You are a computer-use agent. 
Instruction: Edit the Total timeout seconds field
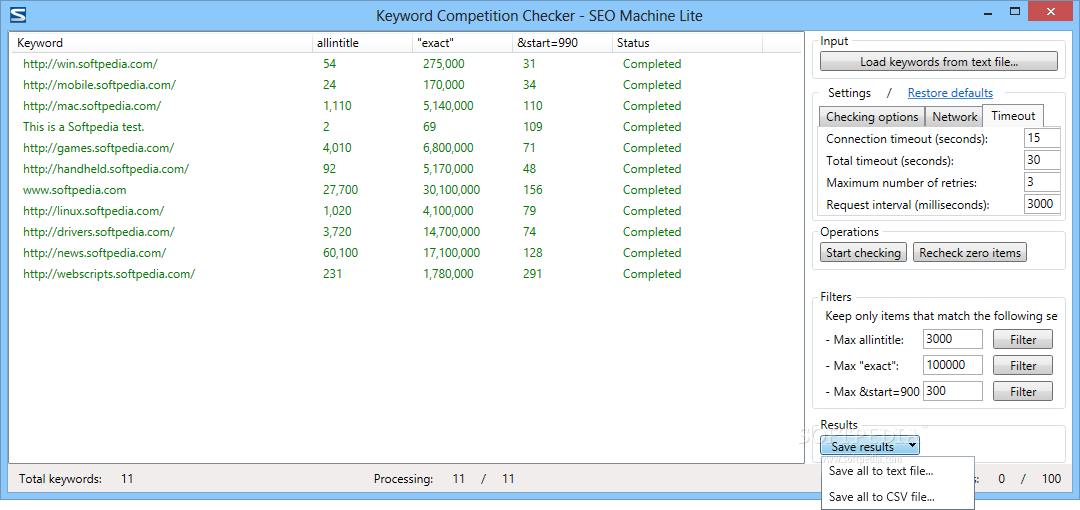(x=1041, y=160)
